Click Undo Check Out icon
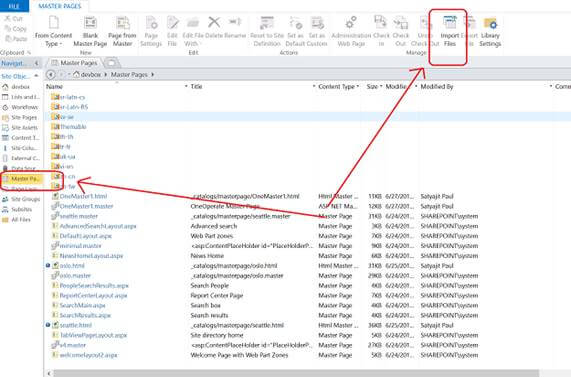This screenshot has height=377, width=571. click(x=425, y=23)
